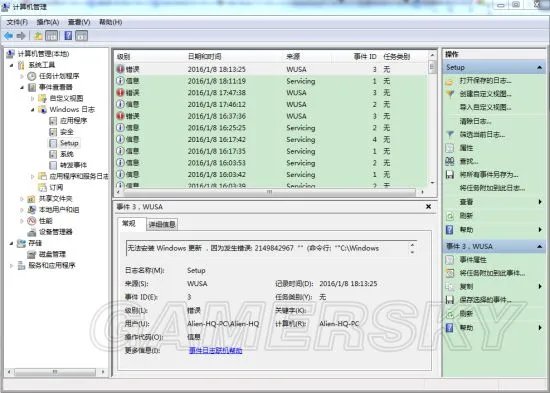
Task: Sort by 日期和时间 column header
Action: pyautogui.click(x=204, y=56)
